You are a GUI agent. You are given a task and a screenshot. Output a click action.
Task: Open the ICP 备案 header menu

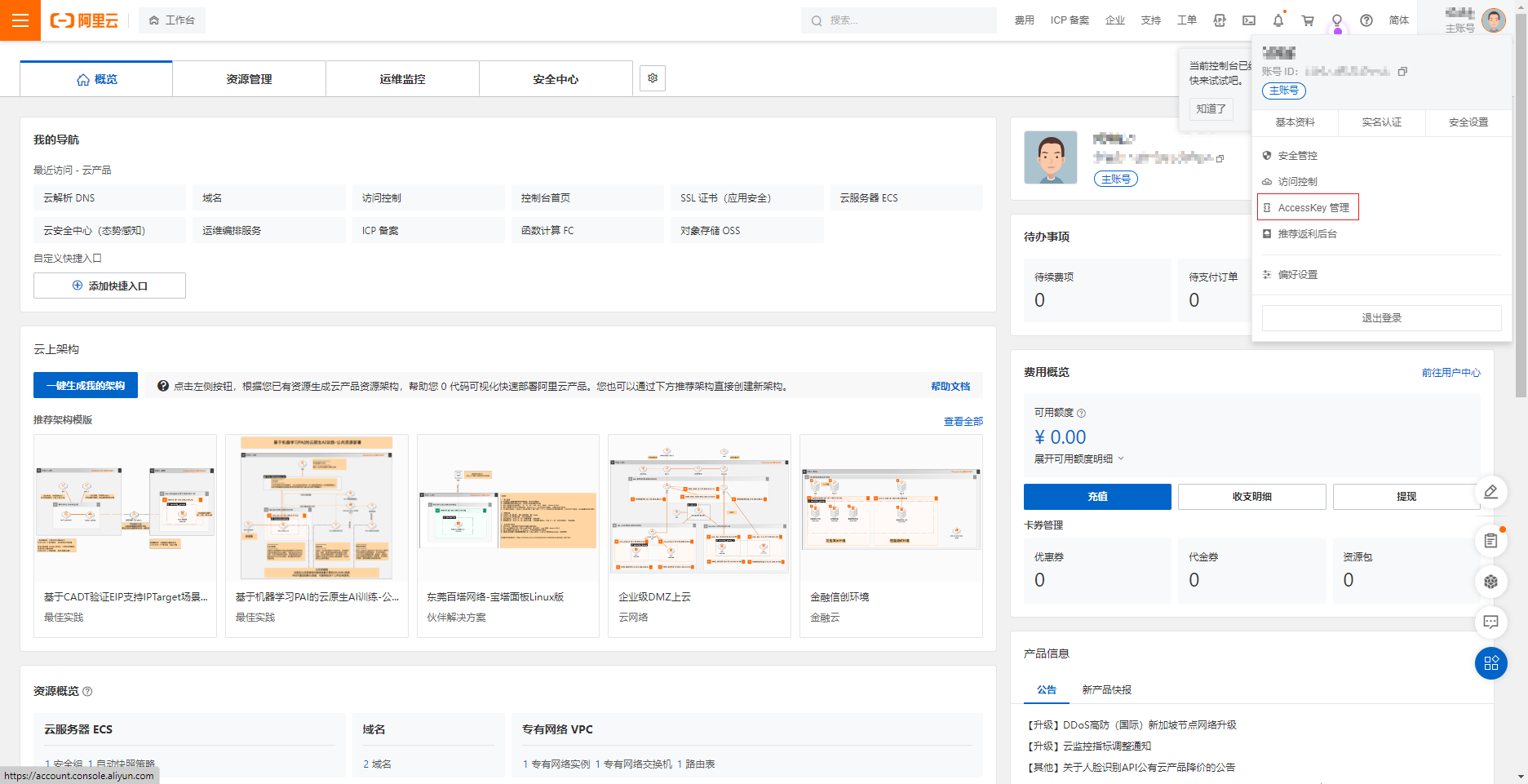(x=1070, y=20)
